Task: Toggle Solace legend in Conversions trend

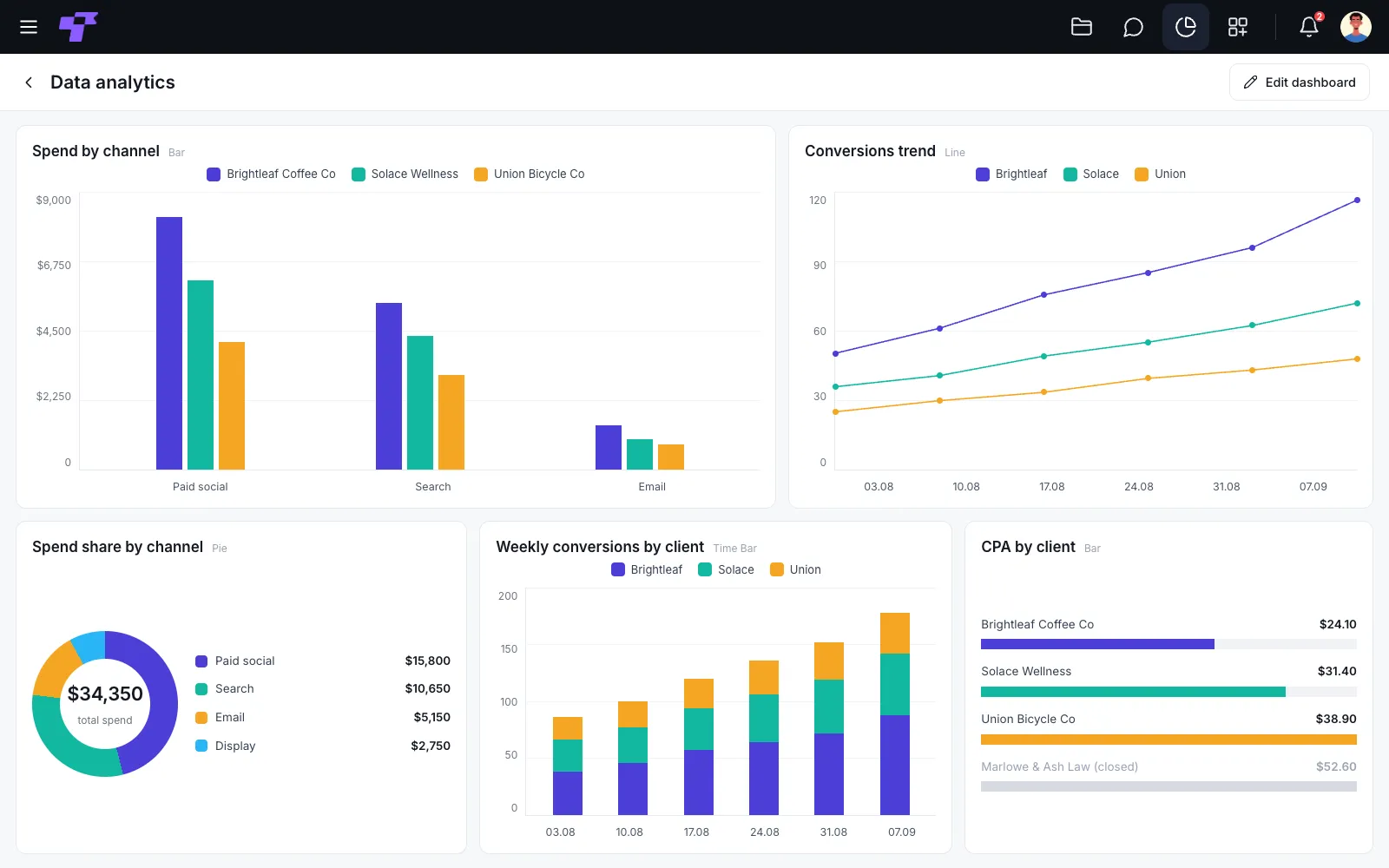Action: (1091, 174)
